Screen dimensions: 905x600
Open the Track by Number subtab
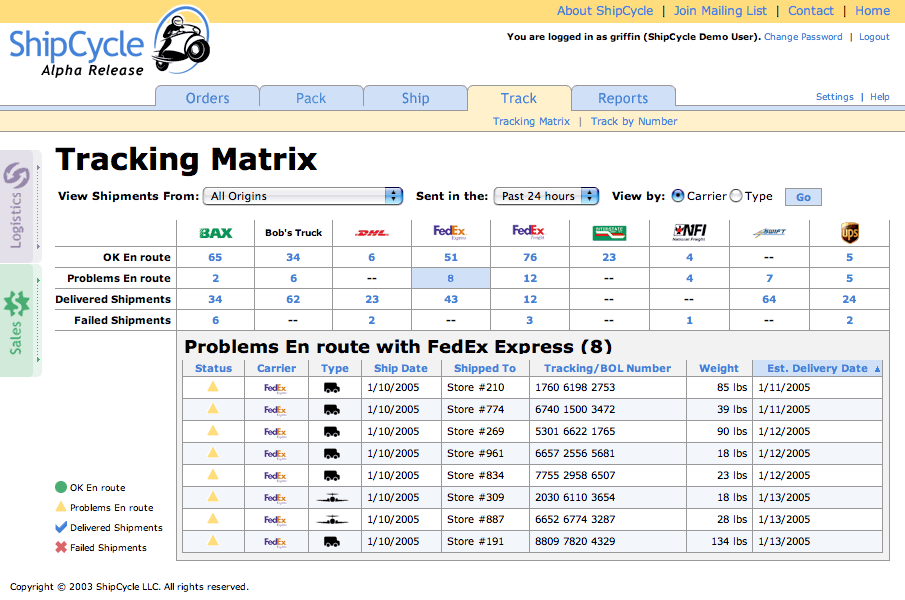coord(634,121)
